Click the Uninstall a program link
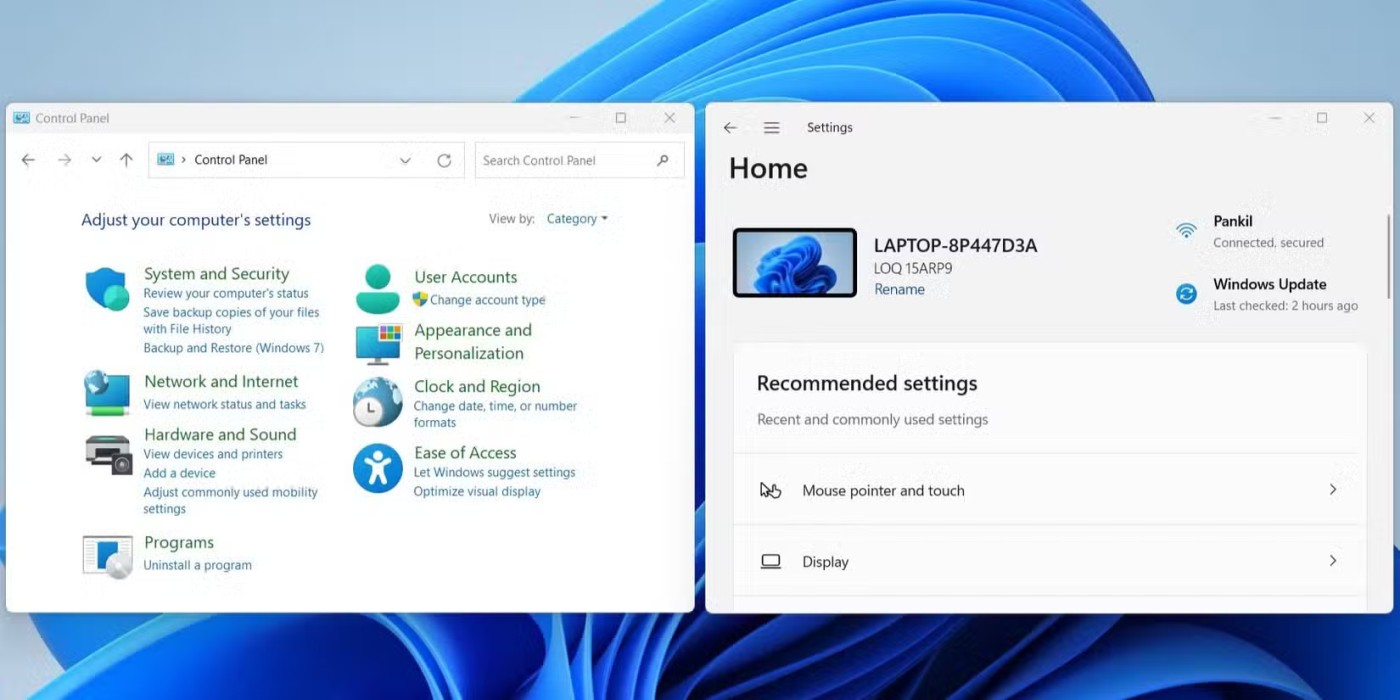Image resolution: width=1400 pixels, height=700 pixels. tap(197, 565)
